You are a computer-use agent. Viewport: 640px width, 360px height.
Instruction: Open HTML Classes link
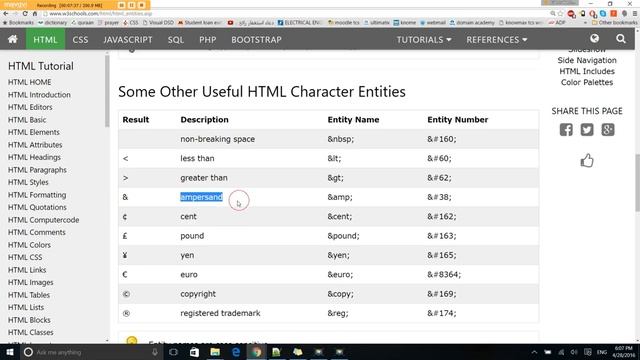(x=31, y=332)
